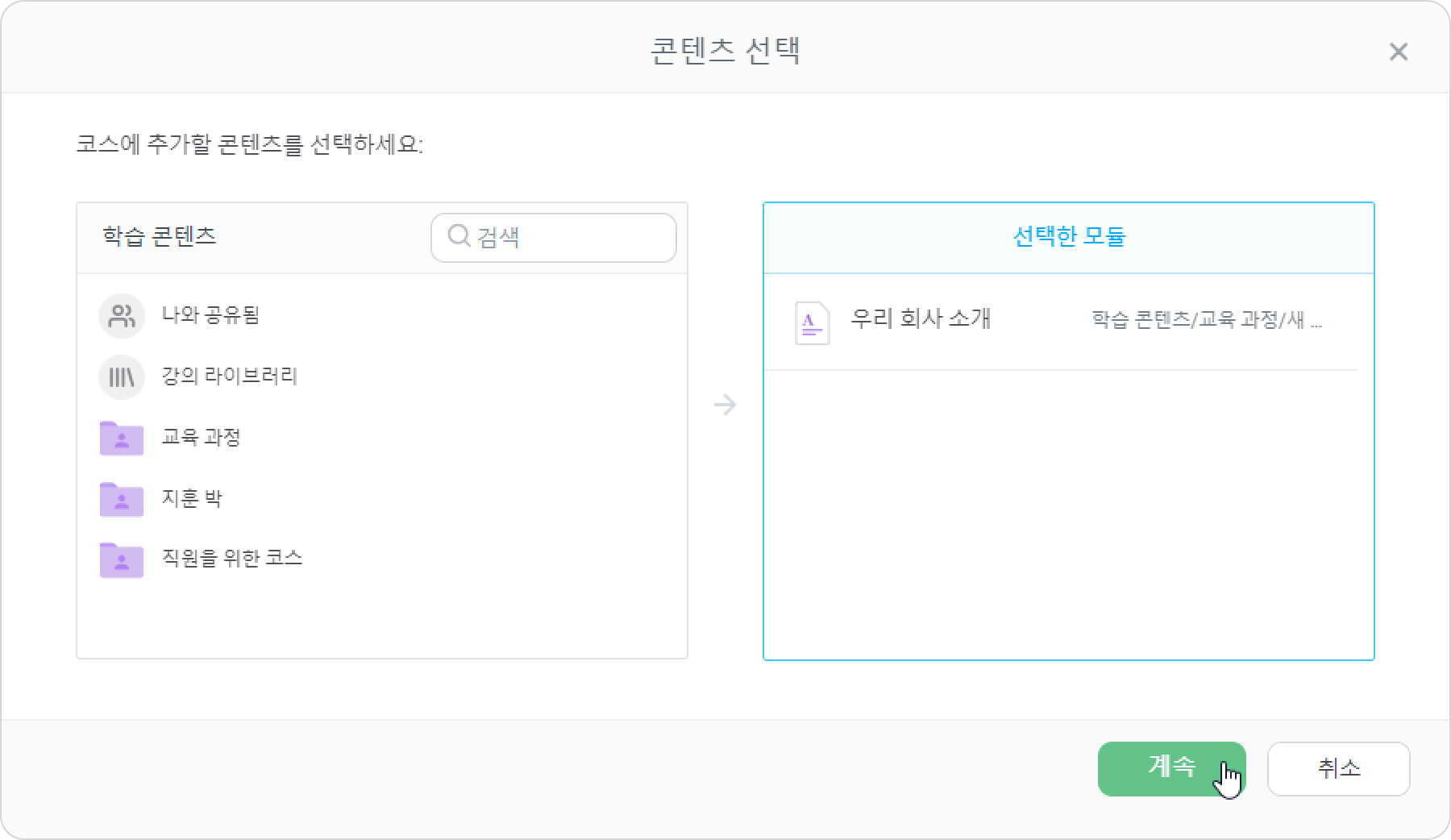This screenshot has width=1451, height=840.
Task: Focus the 검색 input field
Action: pos(554,237)
